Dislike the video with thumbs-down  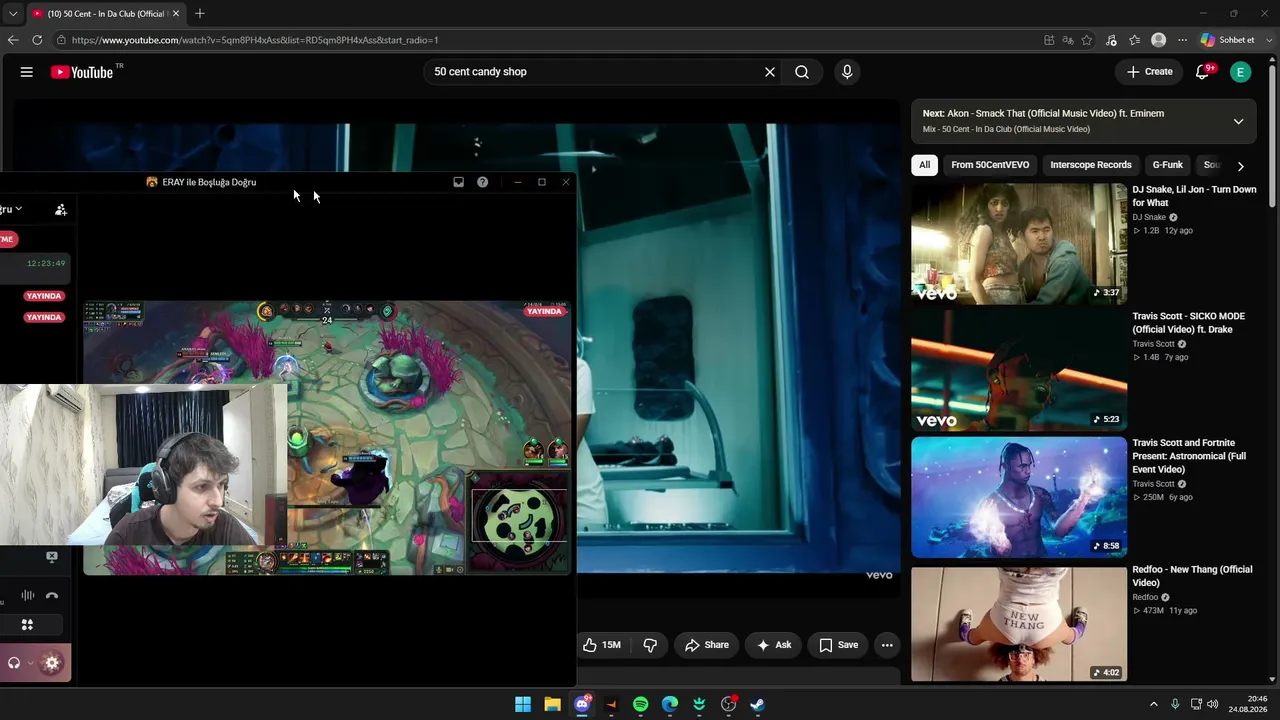[x=650, y=645]
